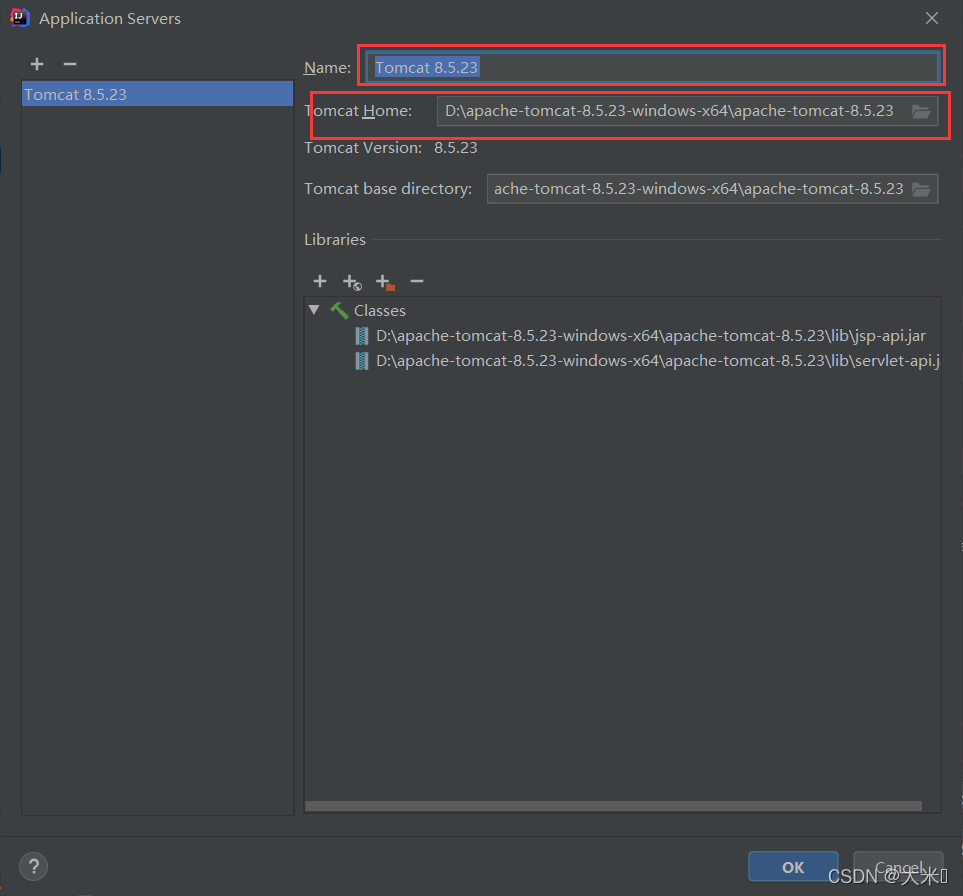Click the Tomcat Version value 8.5.23
The width and height of the screenshot is (963, 896).
click(x=456, y=148)
